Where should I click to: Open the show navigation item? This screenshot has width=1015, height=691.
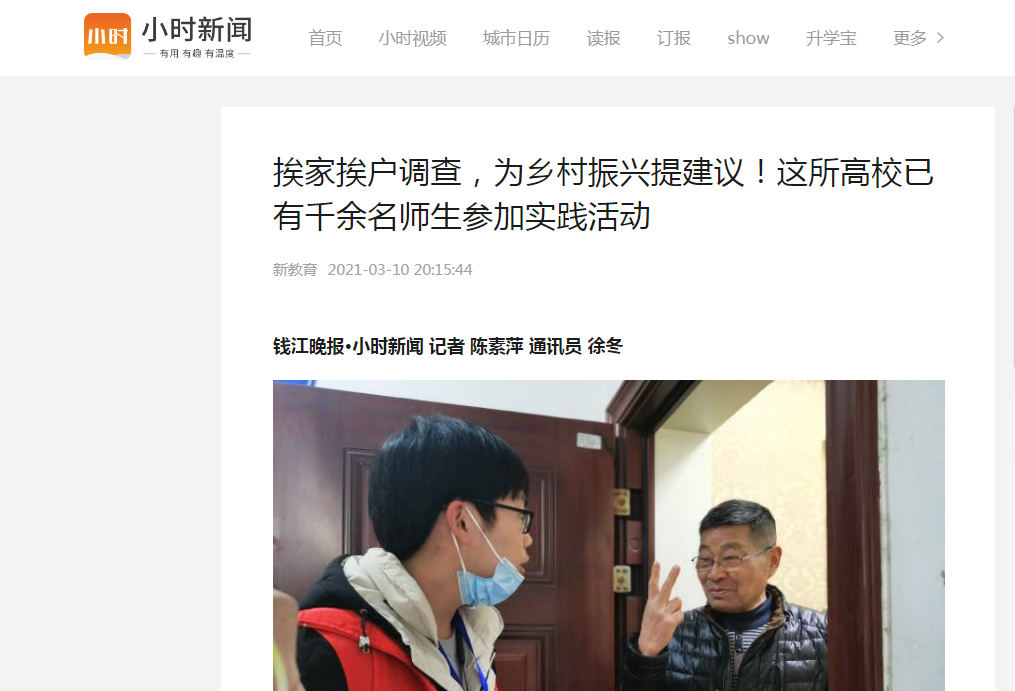[748, 38]
